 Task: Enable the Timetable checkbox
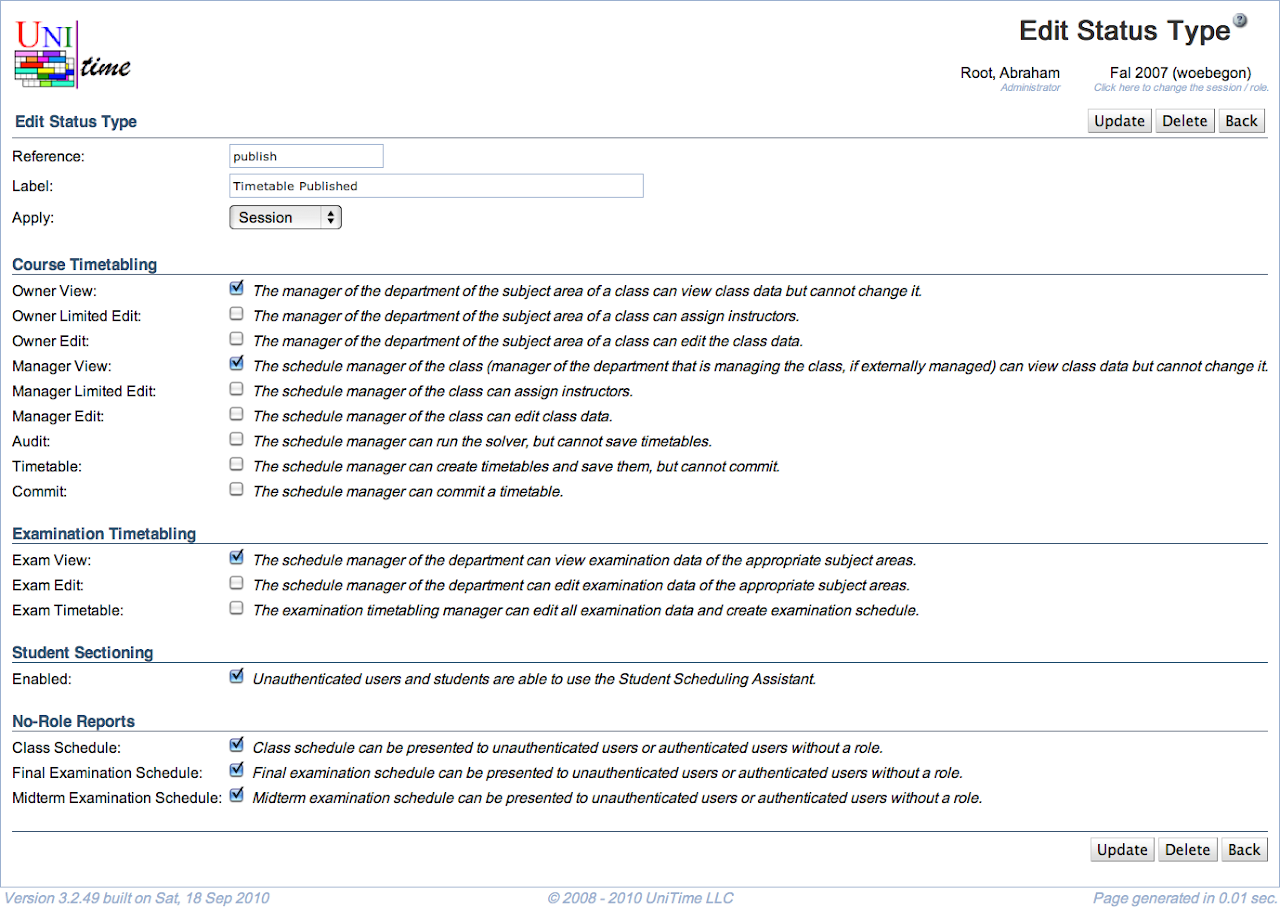(x=236, y=464)
